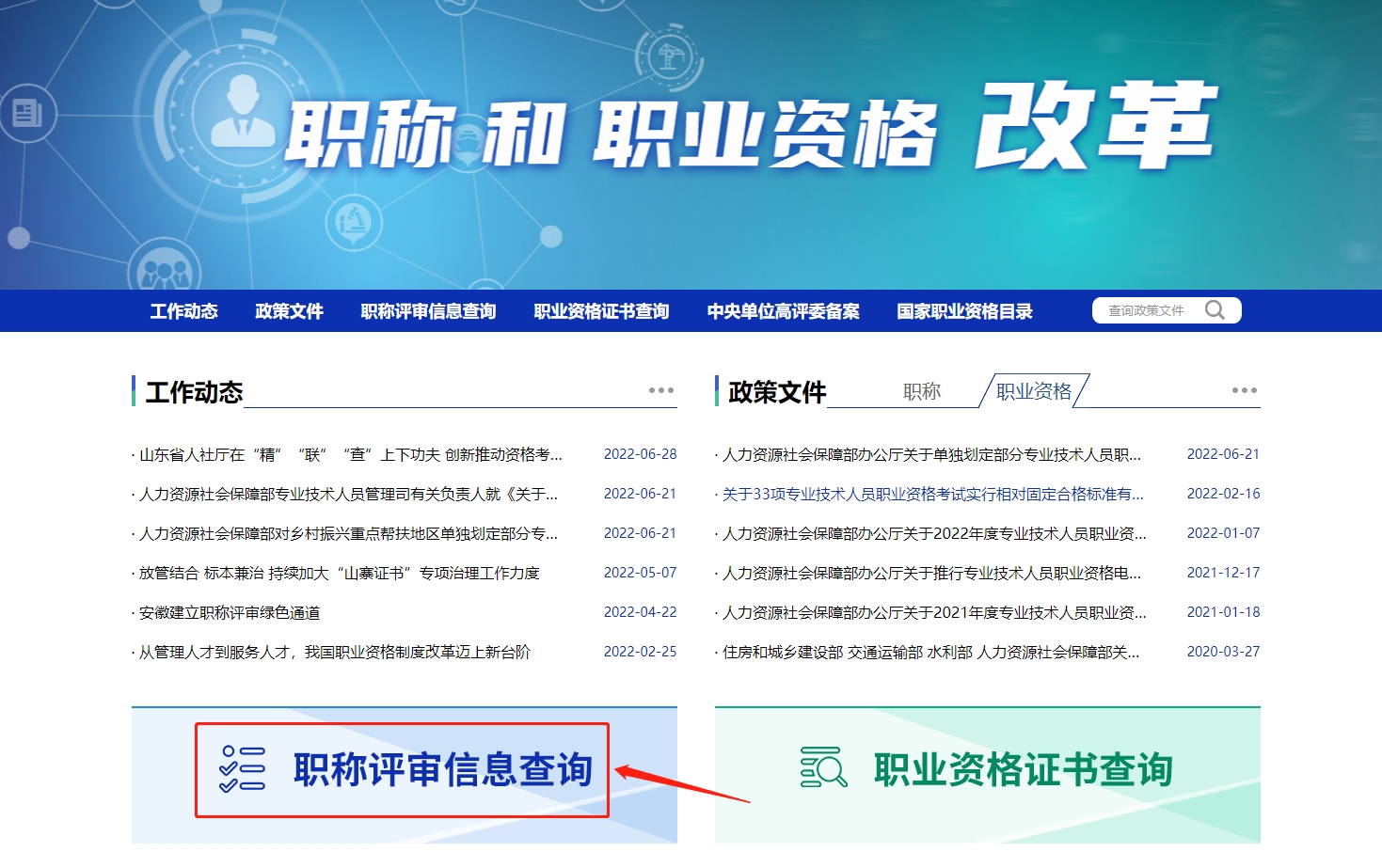Click the checklist icon beside 职称评审信息查询
The image size is (1382, 868).
click(242, 769)
